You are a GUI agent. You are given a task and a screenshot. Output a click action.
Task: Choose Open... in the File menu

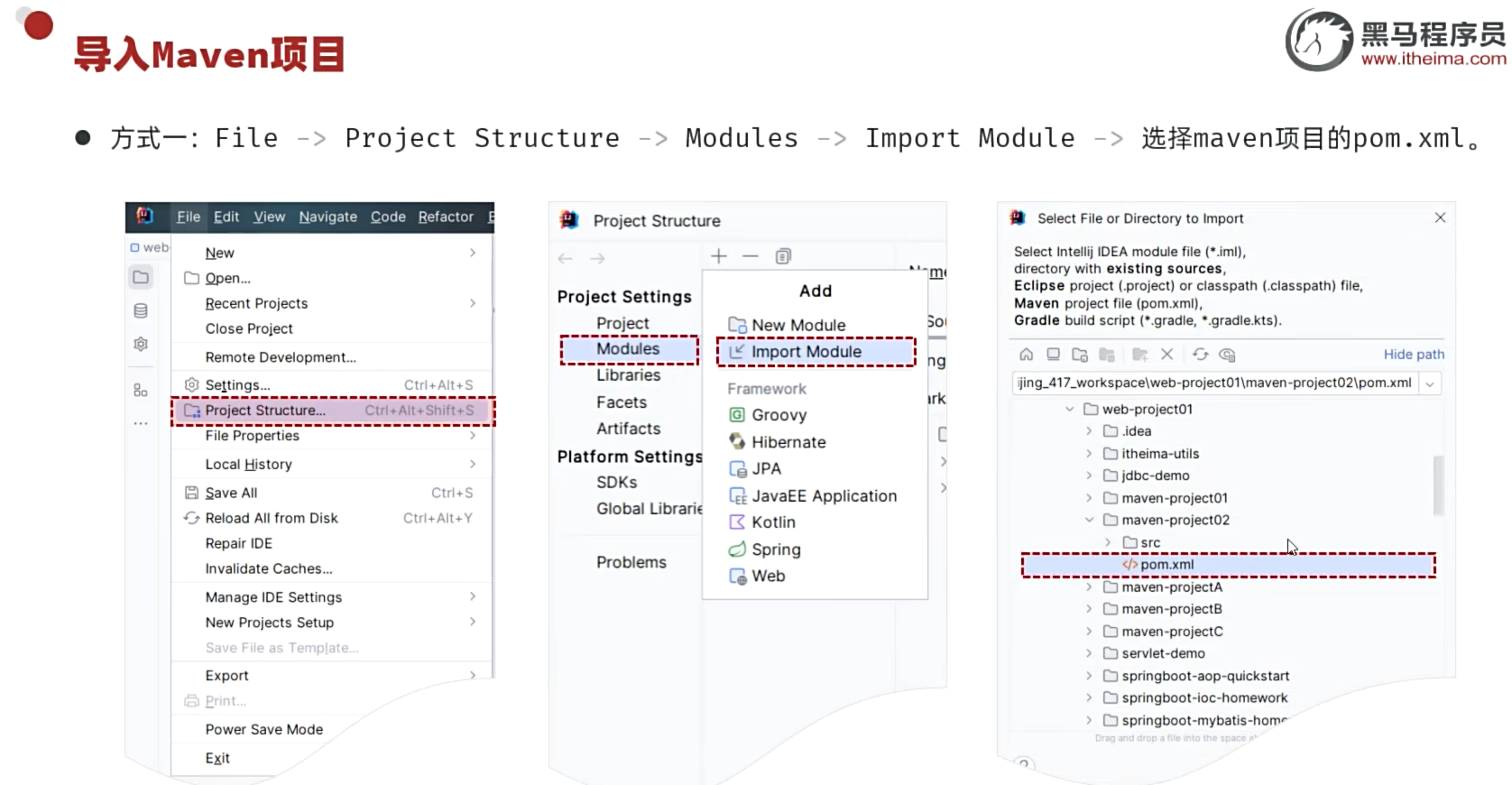point(332,278)
